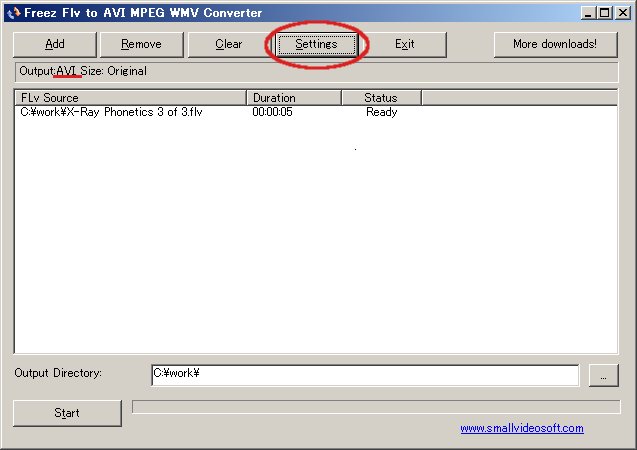Select the X-Ray Phonetics 3 of 3.flv row

(316, 112)
